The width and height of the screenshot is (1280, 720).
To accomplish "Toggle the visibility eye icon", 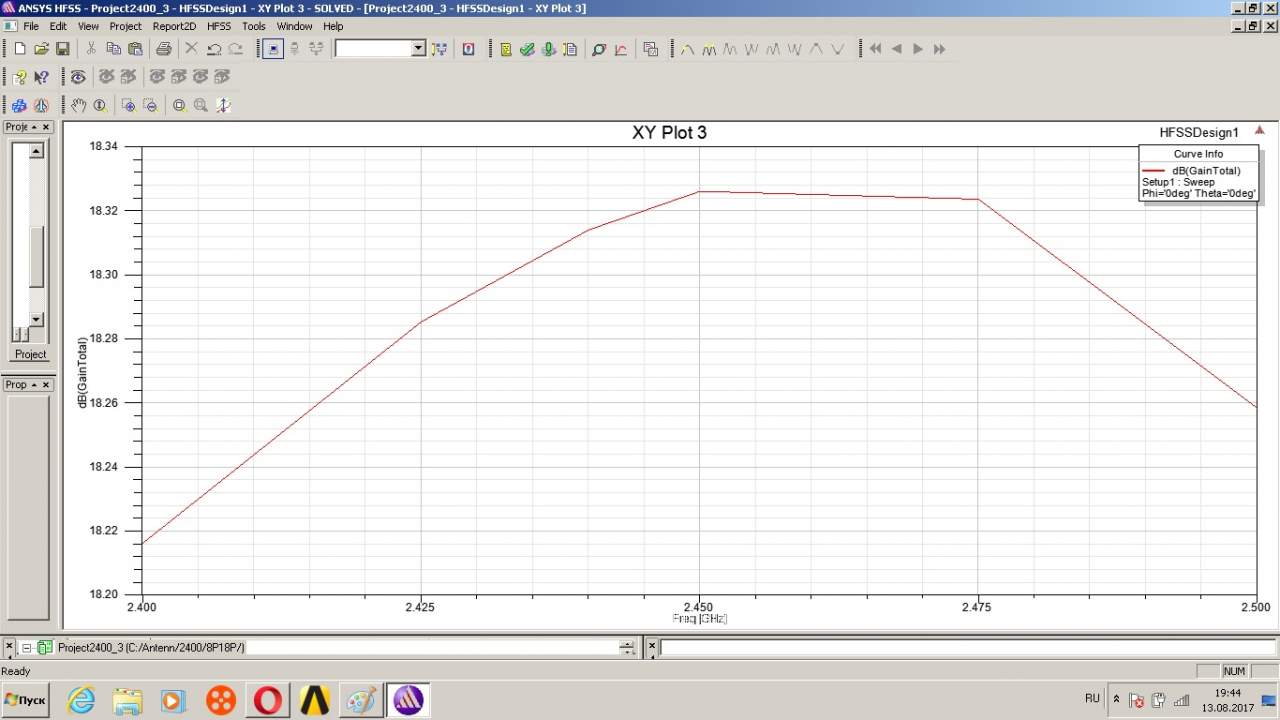I will 78,77.
